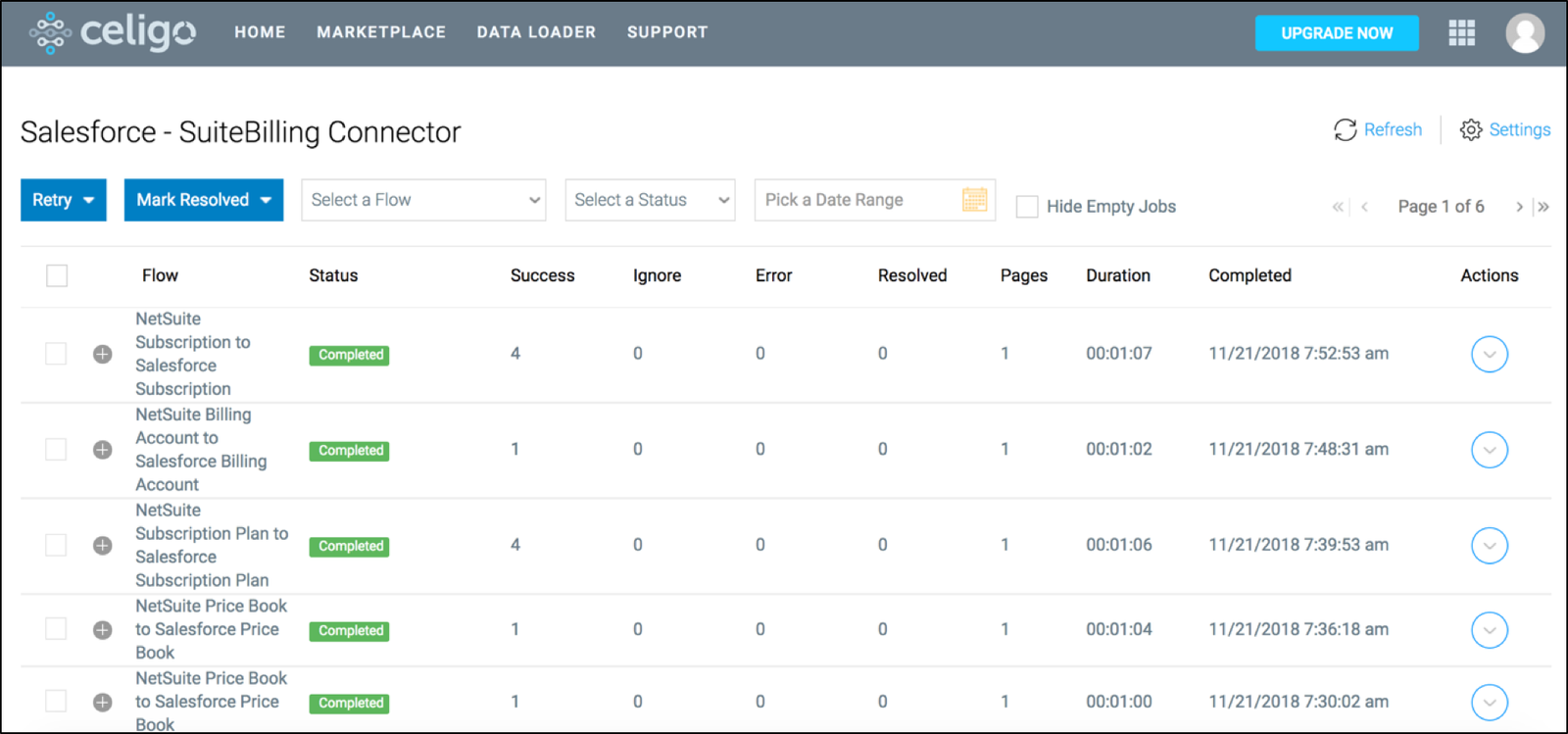
Task: Open the Select a Flow dropdown
Action: pyautogui.click(x=423, y=200)
